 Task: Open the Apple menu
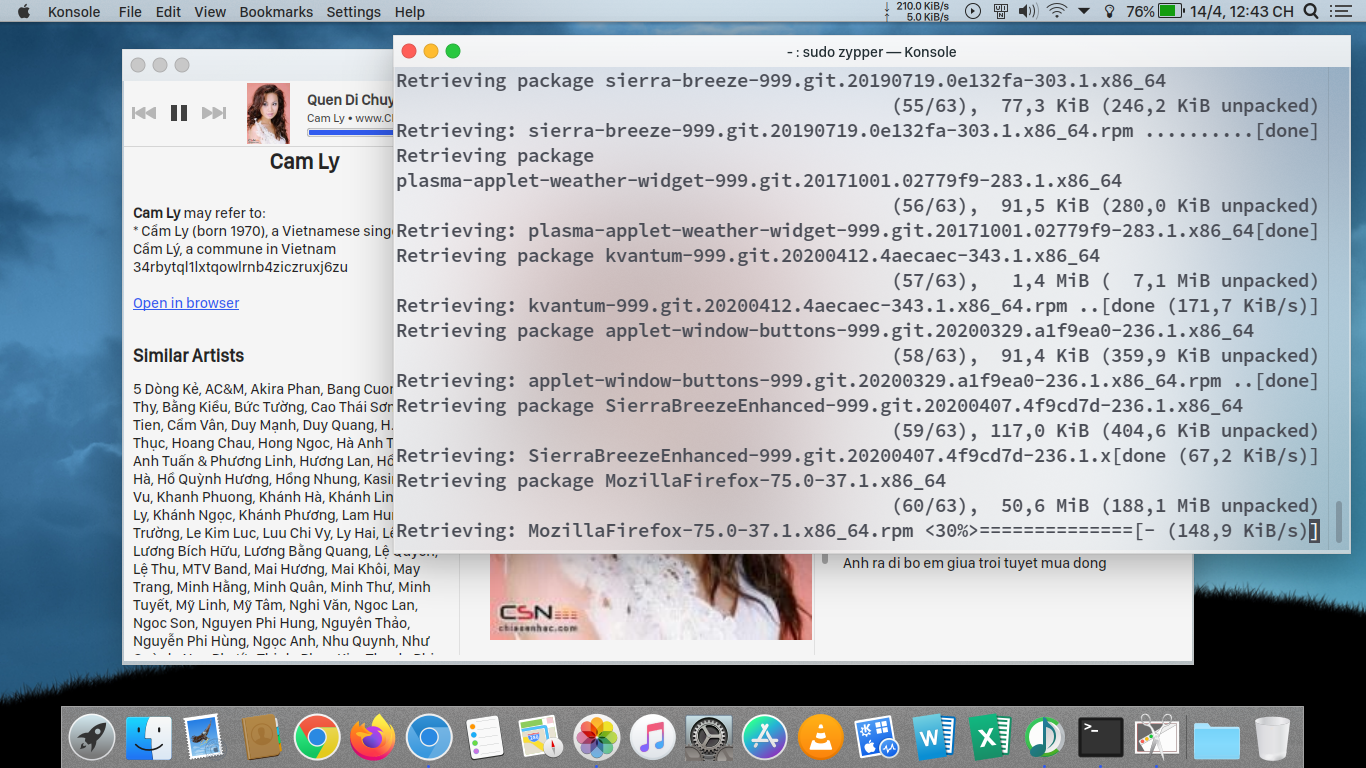coord(24,11)
